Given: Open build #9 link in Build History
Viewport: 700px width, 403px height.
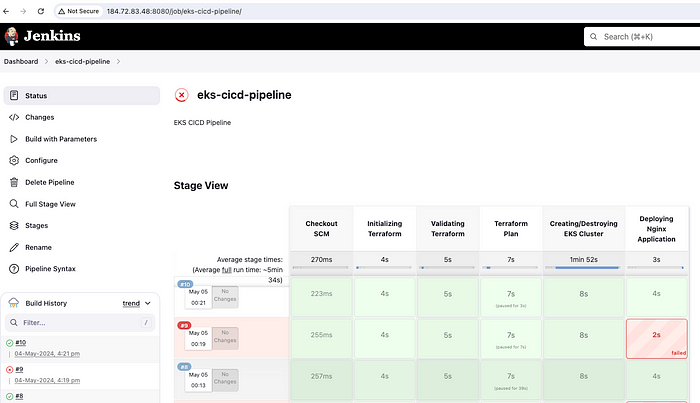Looking at the screenshot, I should 19,369.
